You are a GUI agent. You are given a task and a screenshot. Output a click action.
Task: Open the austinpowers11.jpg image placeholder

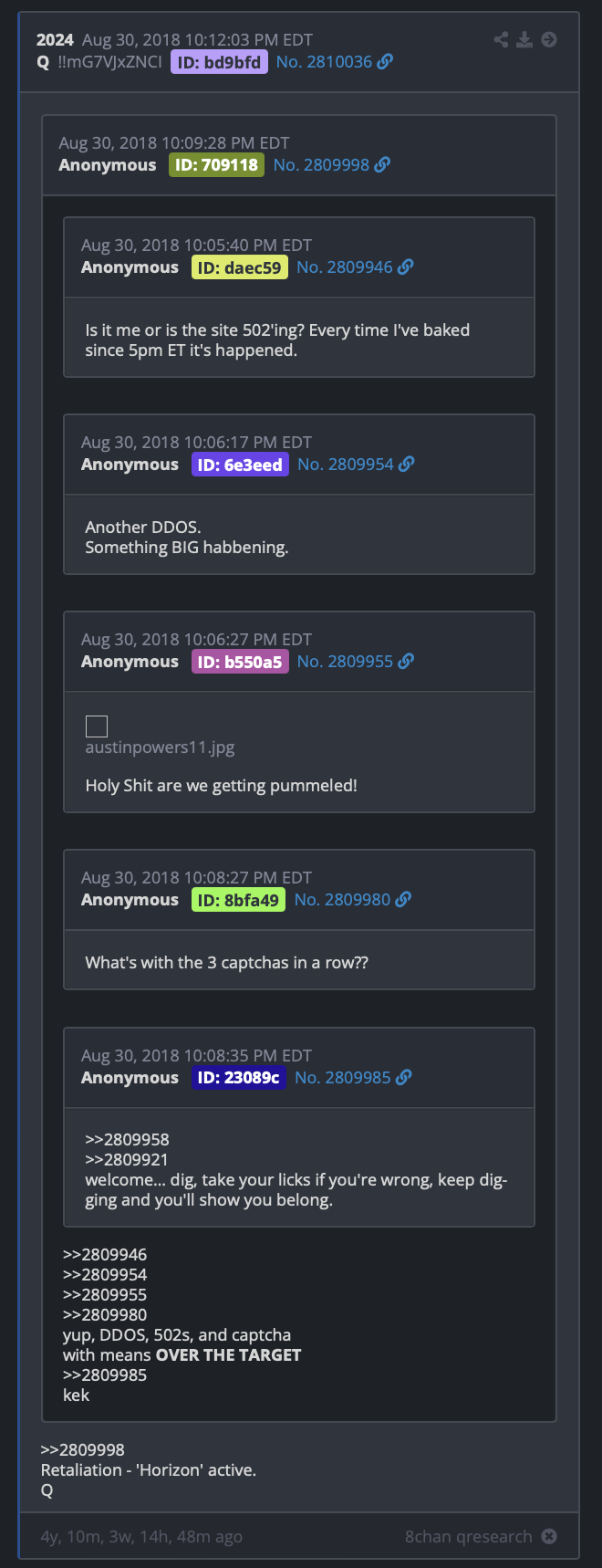[x=97, y=727]
